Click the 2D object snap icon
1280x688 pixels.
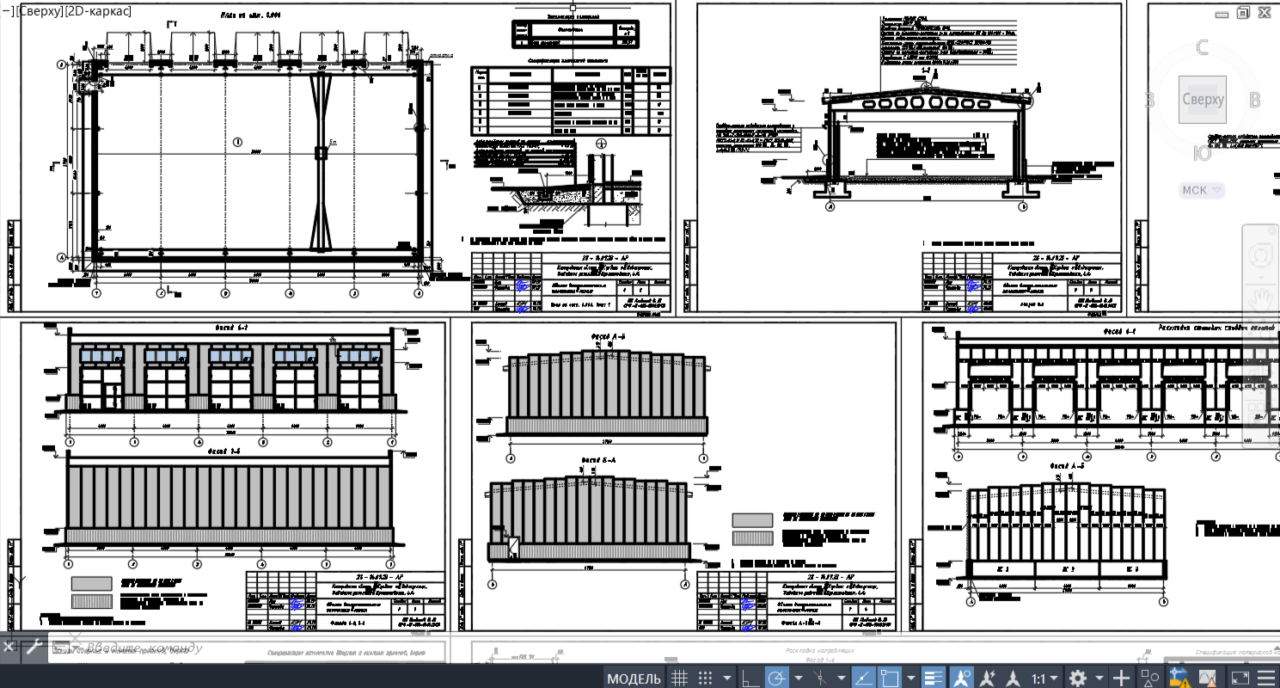click(x=889, y=678)
